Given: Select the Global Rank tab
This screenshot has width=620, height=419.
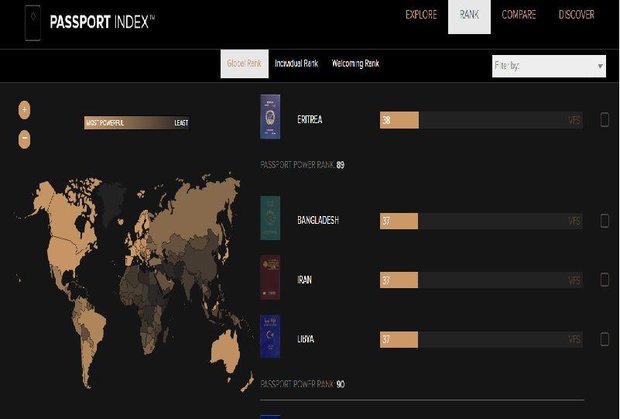Looking at the screenshot, I should [242, 64].
